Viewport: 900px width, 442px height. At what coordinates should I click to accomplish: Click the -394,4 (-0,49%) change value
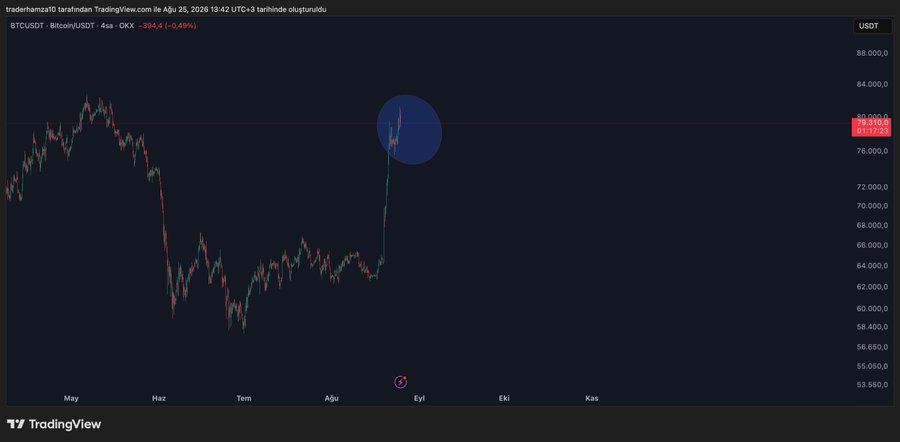tap(167, 26)
